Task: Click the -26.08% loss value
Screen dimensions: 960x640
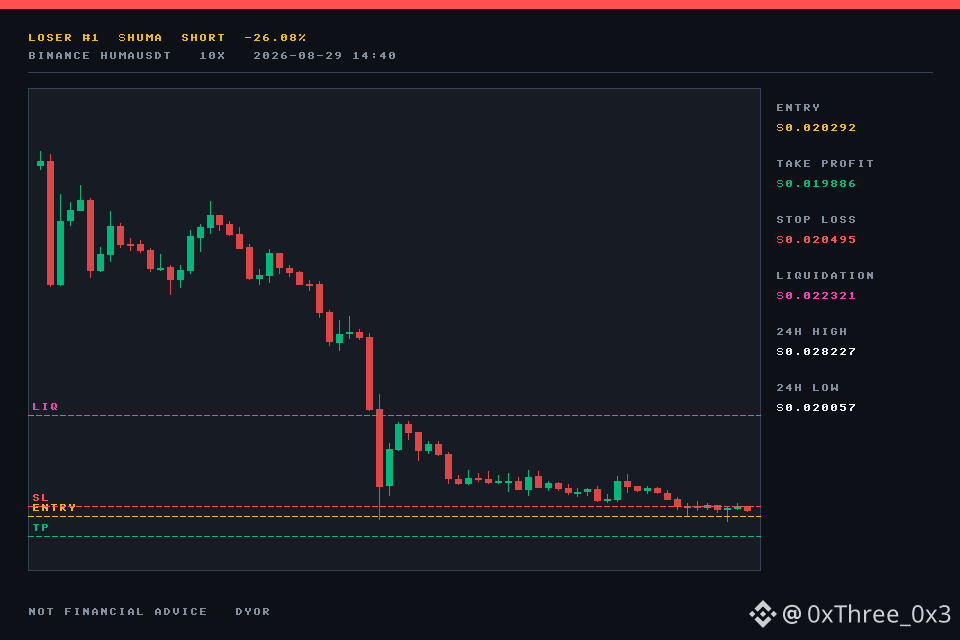Action: click(275, 38)
